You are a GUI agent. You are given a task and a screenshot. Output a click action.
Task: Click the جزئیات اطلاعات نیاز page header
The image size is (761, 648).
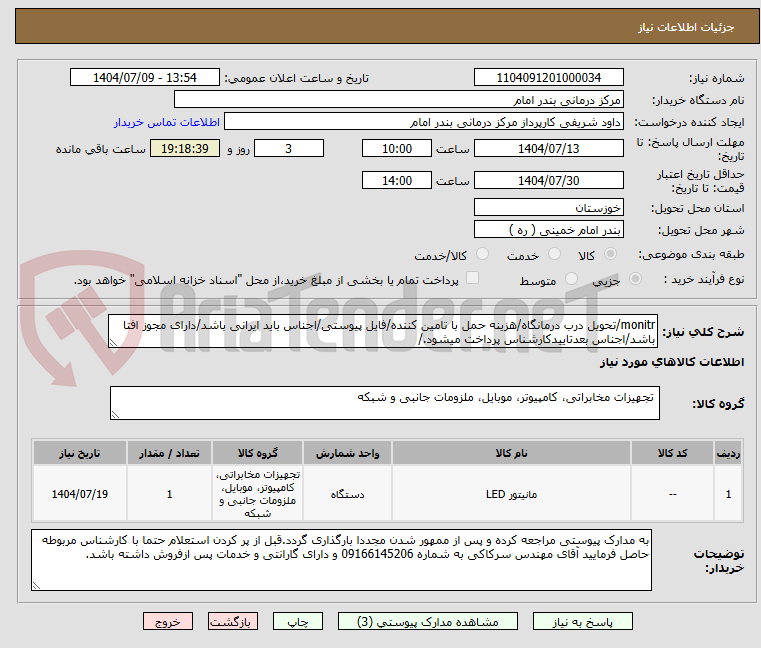click(685, 27)
